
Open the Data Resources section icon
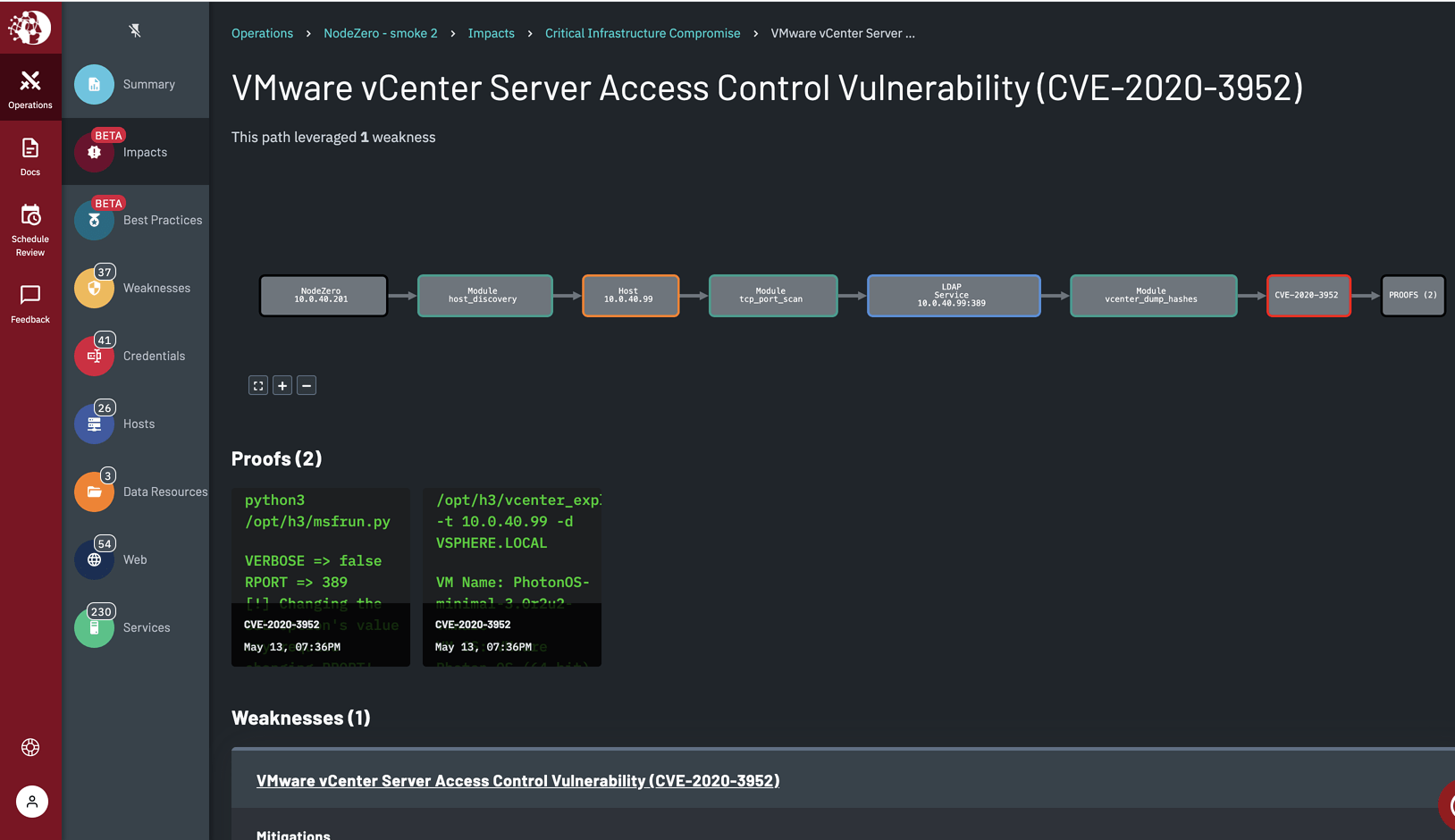95,491
